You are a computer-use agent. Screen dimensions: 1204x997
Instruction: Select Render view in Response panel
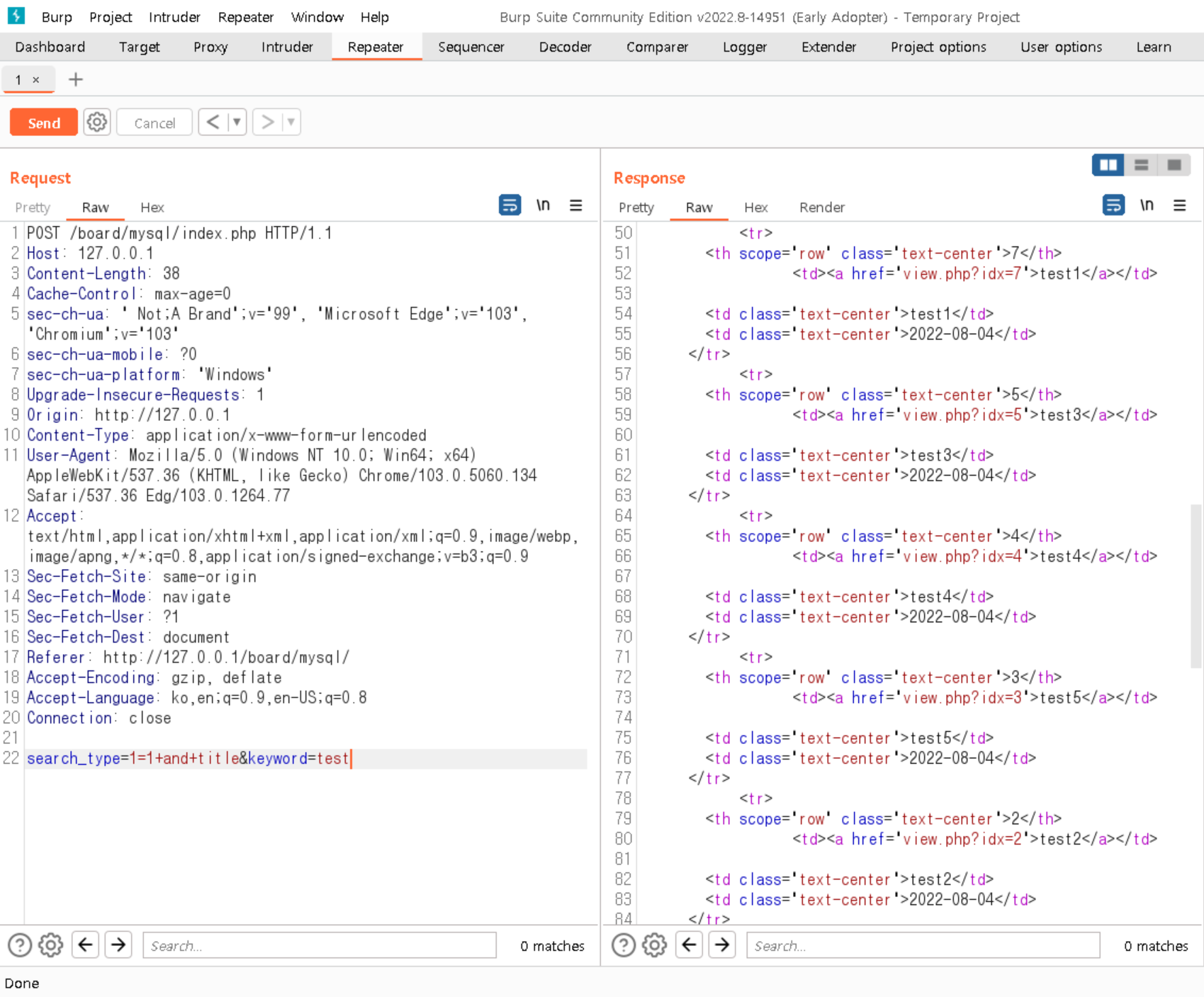click(x=822, y=207)
